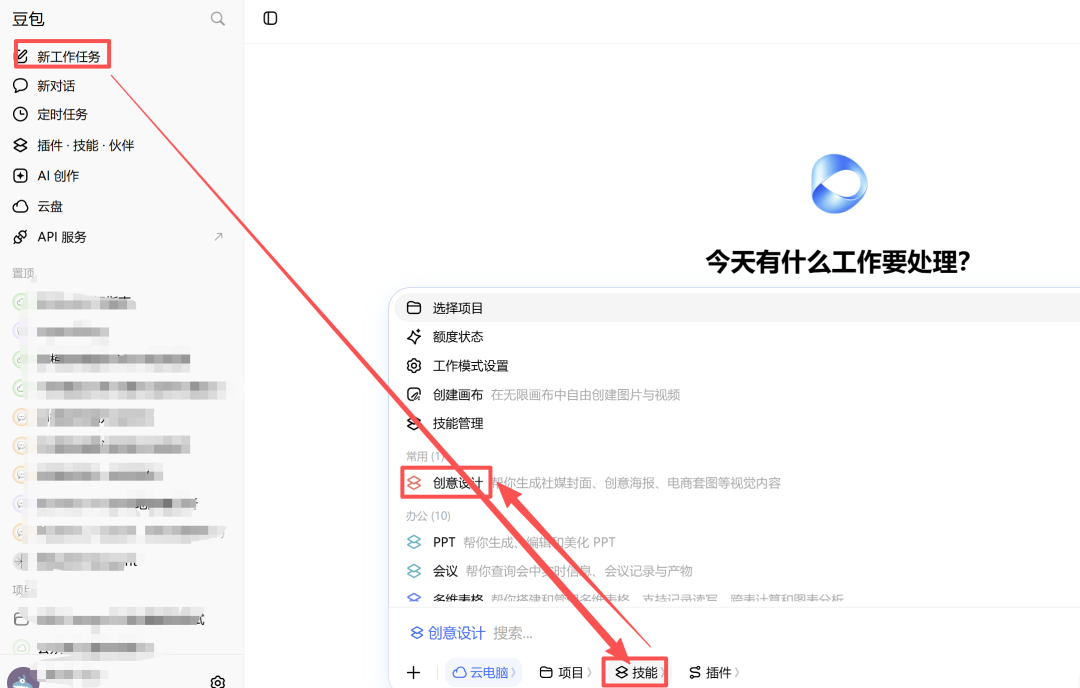1080x688 pixels.
Task: Click the user avatar at sidebar bottom
Action: pyautogui.click(x=23, y=678)
